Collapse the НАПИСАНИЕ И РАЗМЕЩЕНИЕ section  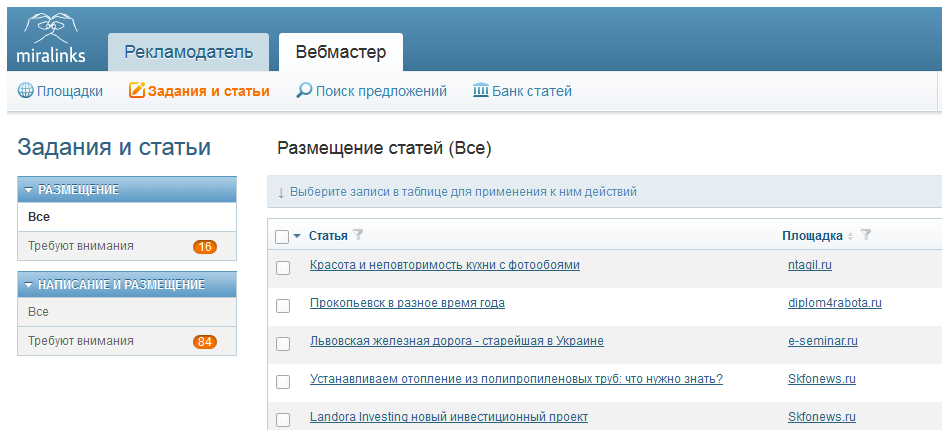(28, 285)
